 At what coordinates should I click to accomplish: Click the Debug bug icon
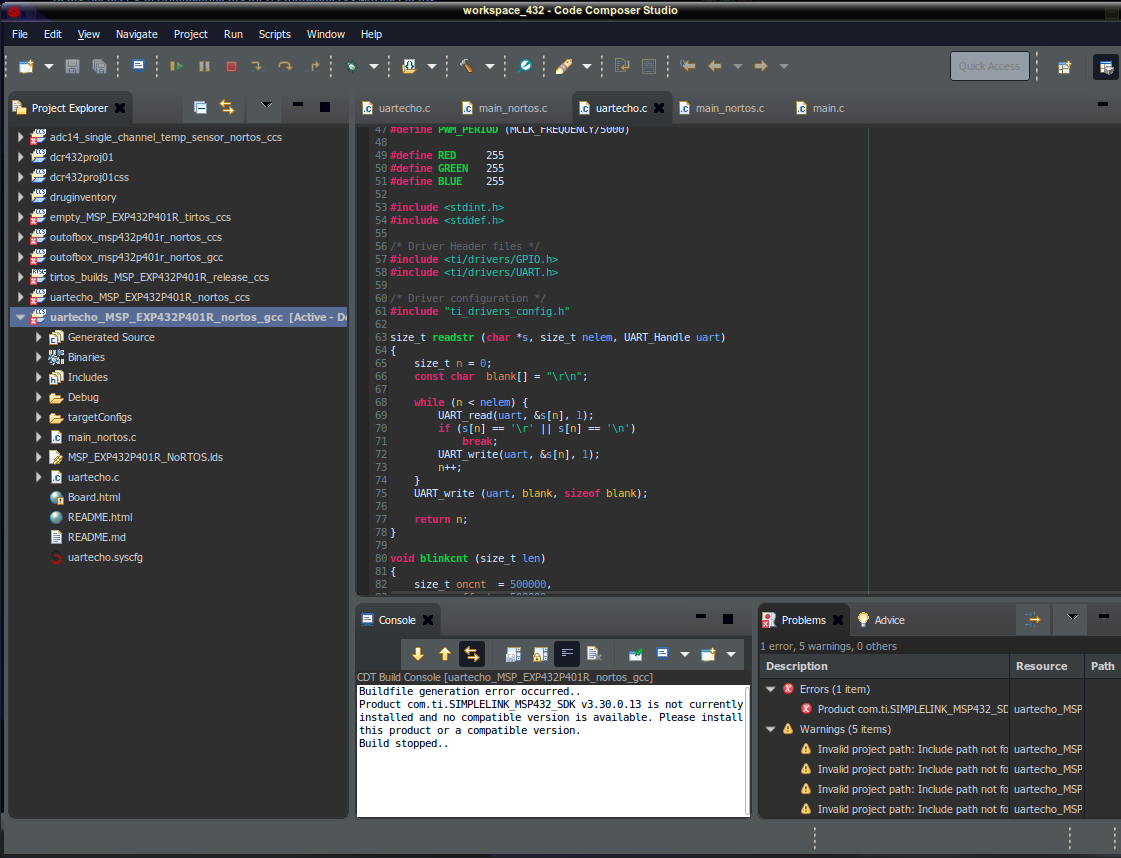point(351,66)
